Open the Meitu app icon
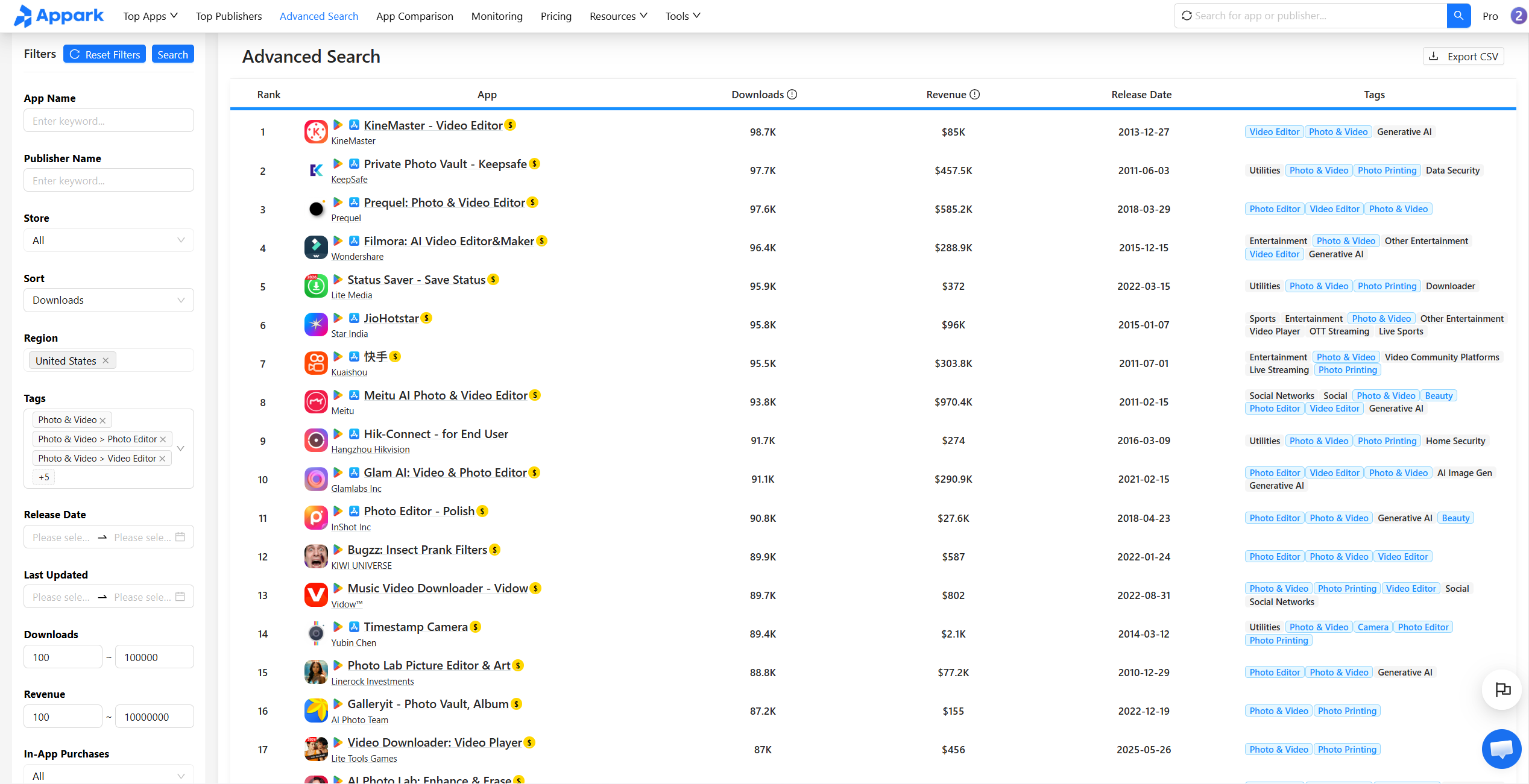 (x=316, y=402)
